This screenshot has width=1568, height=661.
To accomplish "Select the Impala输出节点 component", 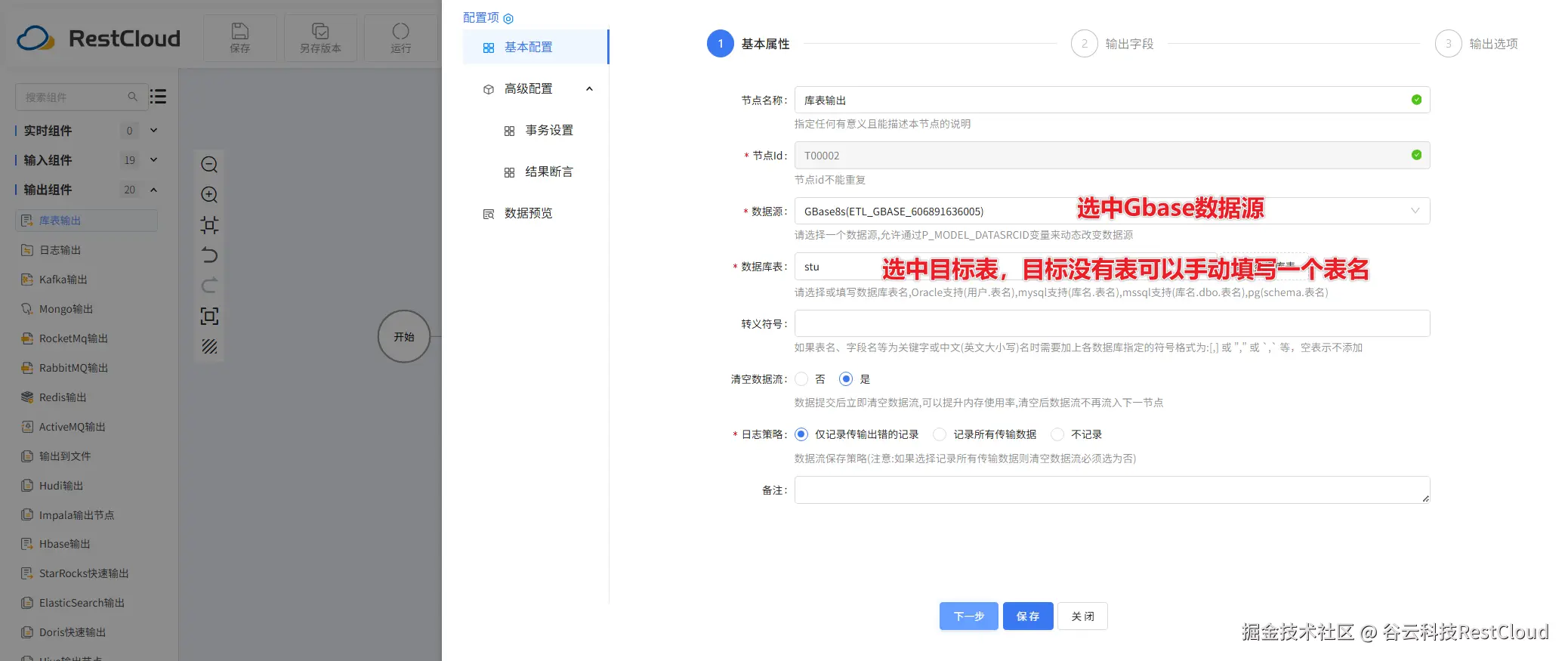I will (x=76, y=515).
